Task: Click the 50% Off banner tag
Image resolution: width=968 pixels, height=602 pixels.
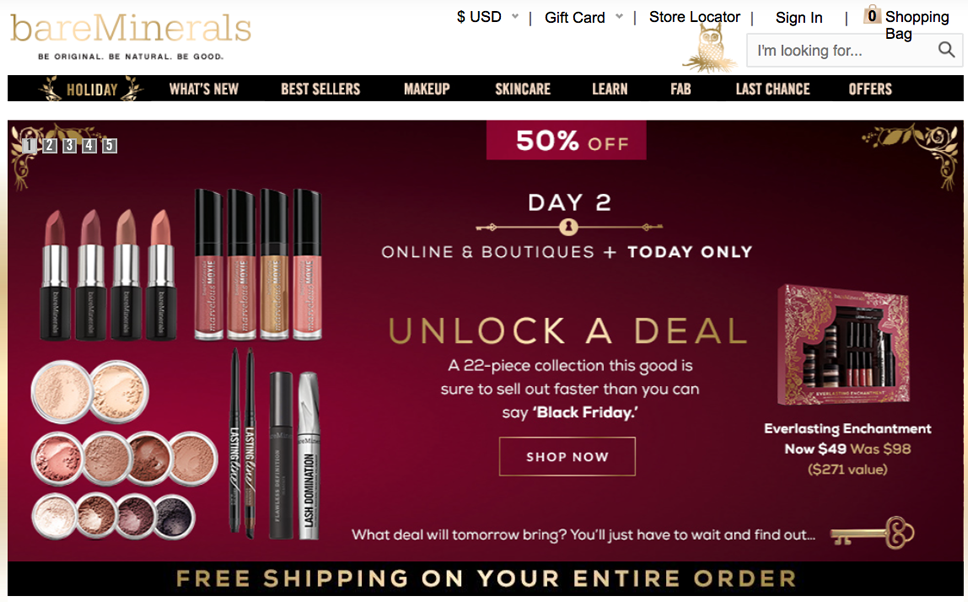Action: 566,140
